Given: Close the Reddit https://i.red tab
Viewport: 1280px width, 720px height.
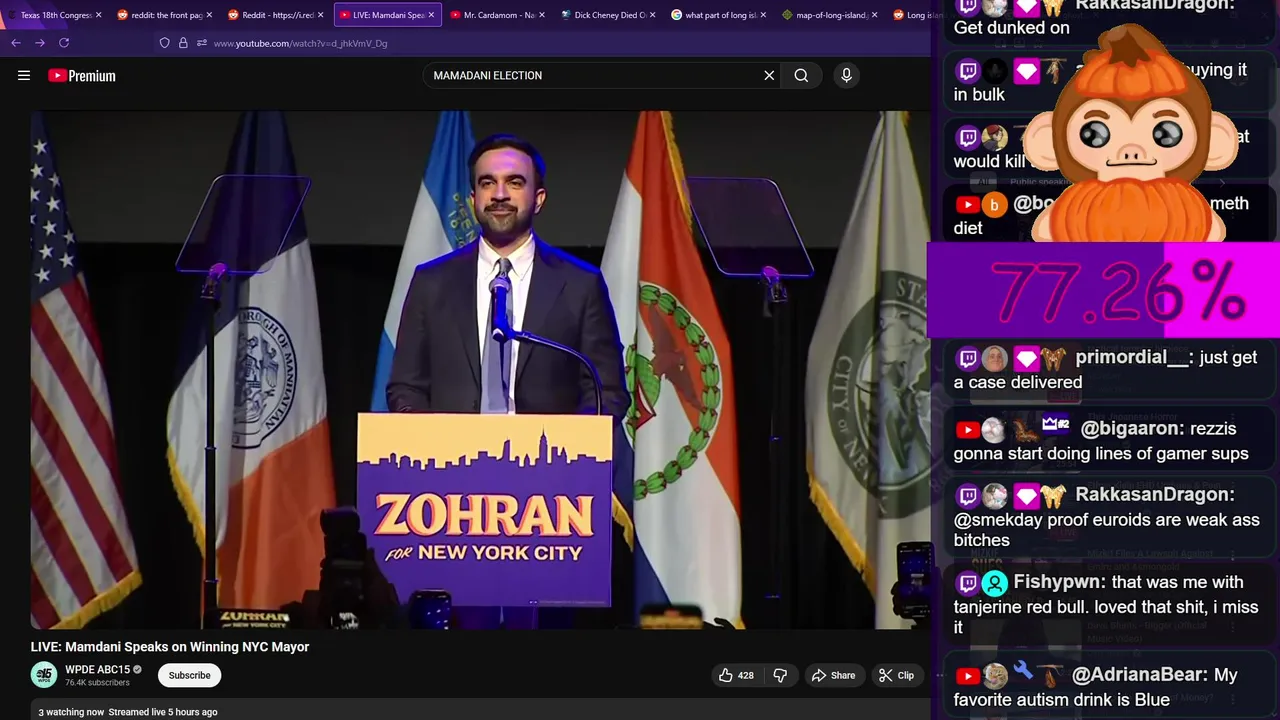Looking at the screenshot, I should click(320, 15).
